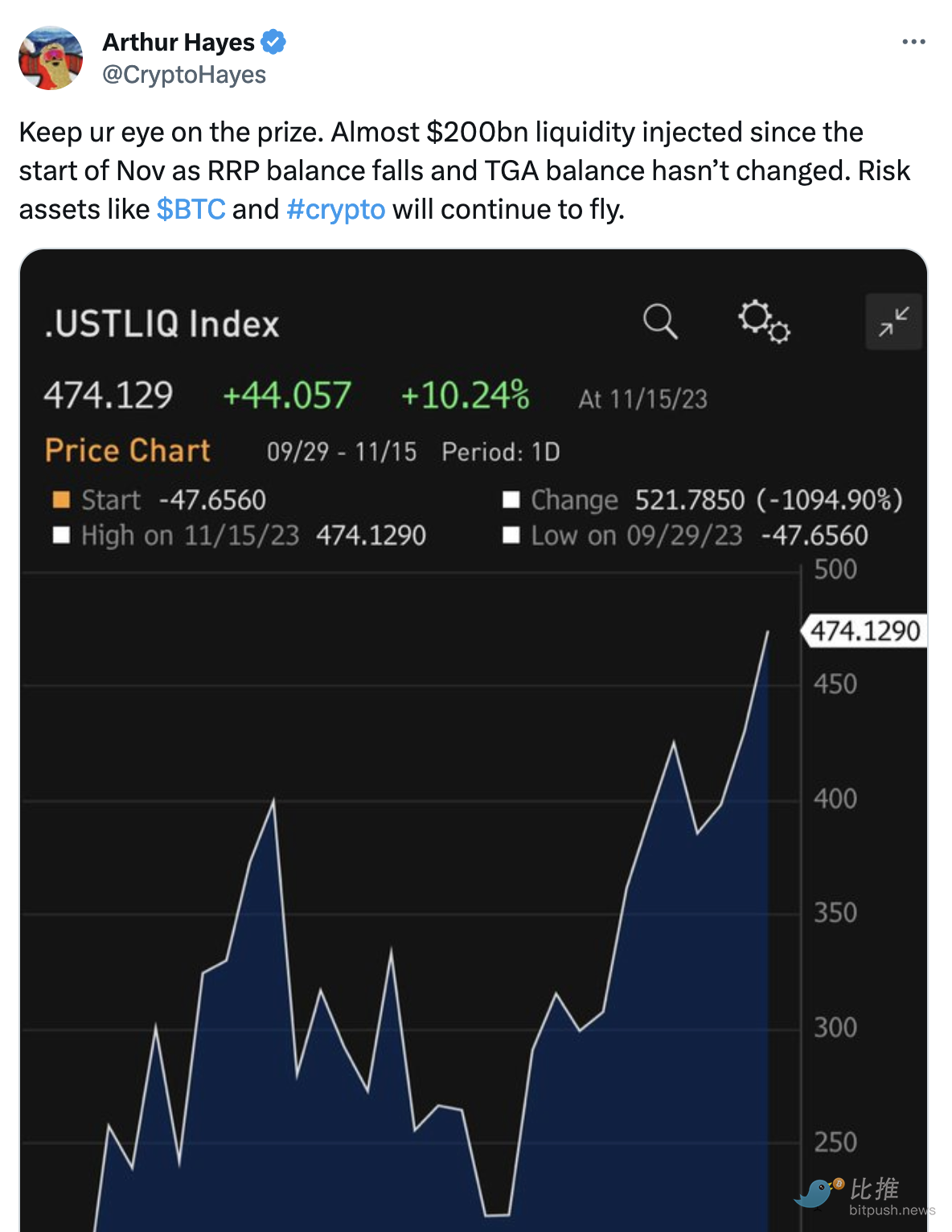The image size is (952, 1232).
Task: Open the $BTC cashtag link
Action: (191, 209)
